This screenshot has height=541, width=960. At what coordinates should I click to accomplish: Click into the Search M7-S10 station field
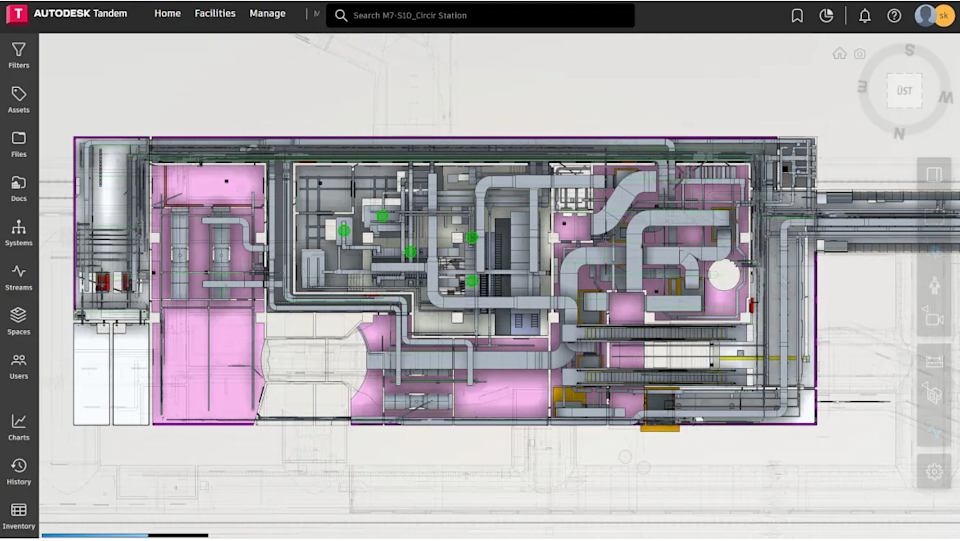point(480,15)
